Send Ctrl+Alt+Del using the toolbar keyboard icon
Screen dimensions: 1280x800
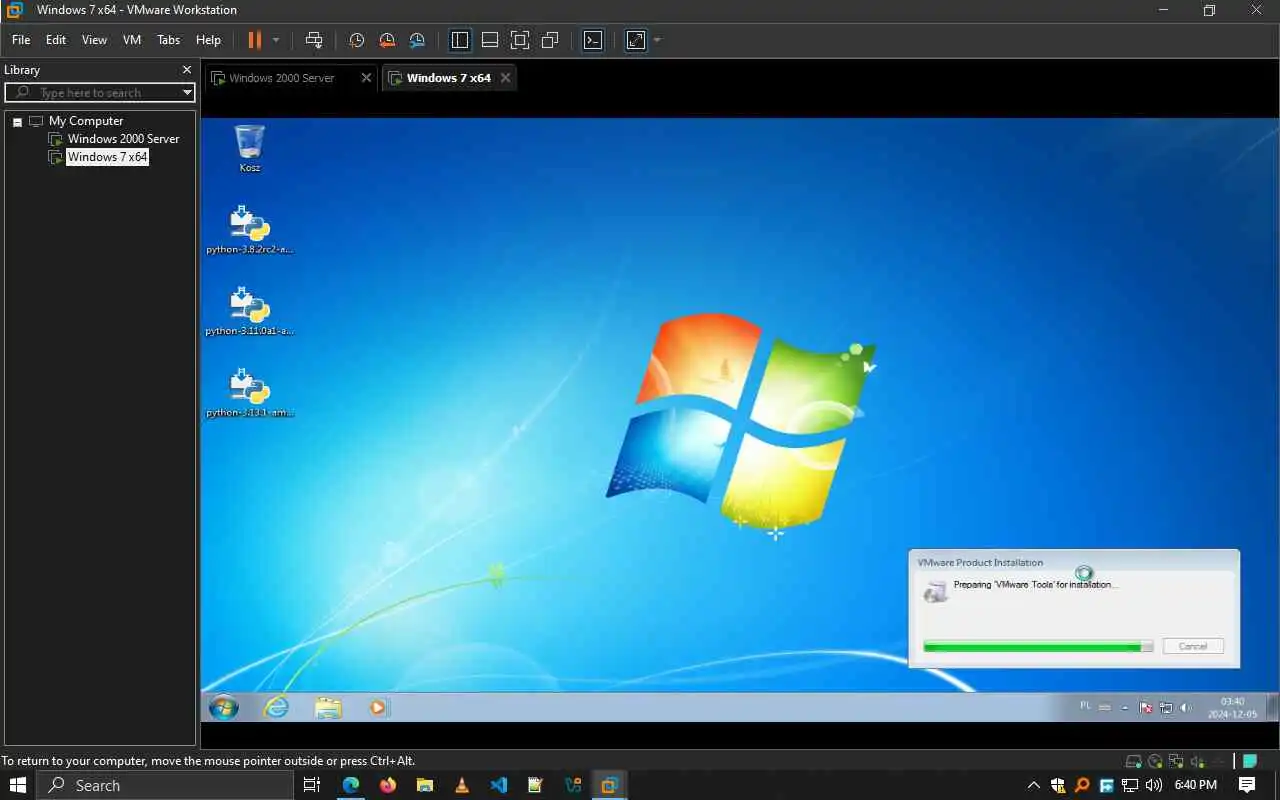click(x=314, y=40)
